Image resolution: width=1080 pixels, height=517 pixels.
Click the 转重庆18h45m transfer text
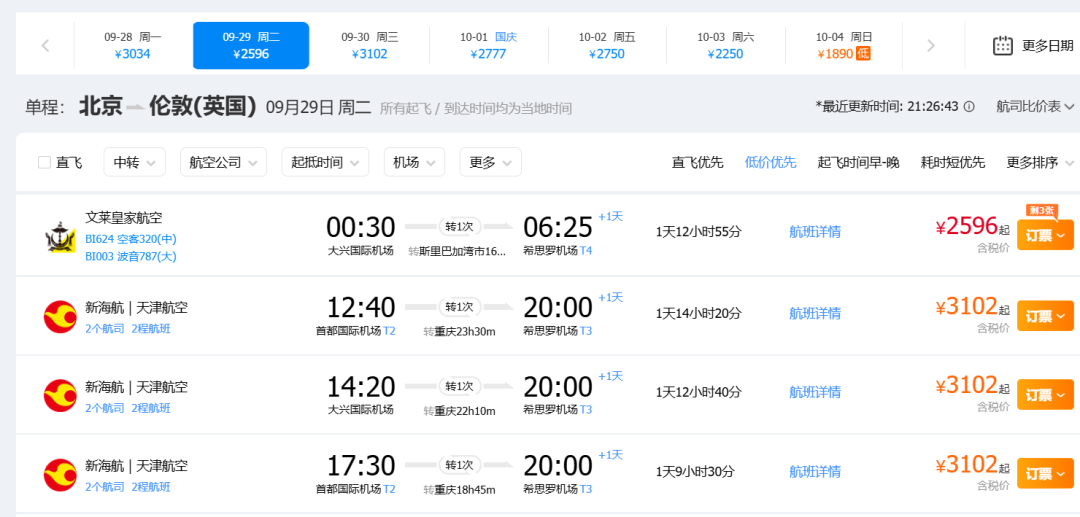[x=459, y=490]
